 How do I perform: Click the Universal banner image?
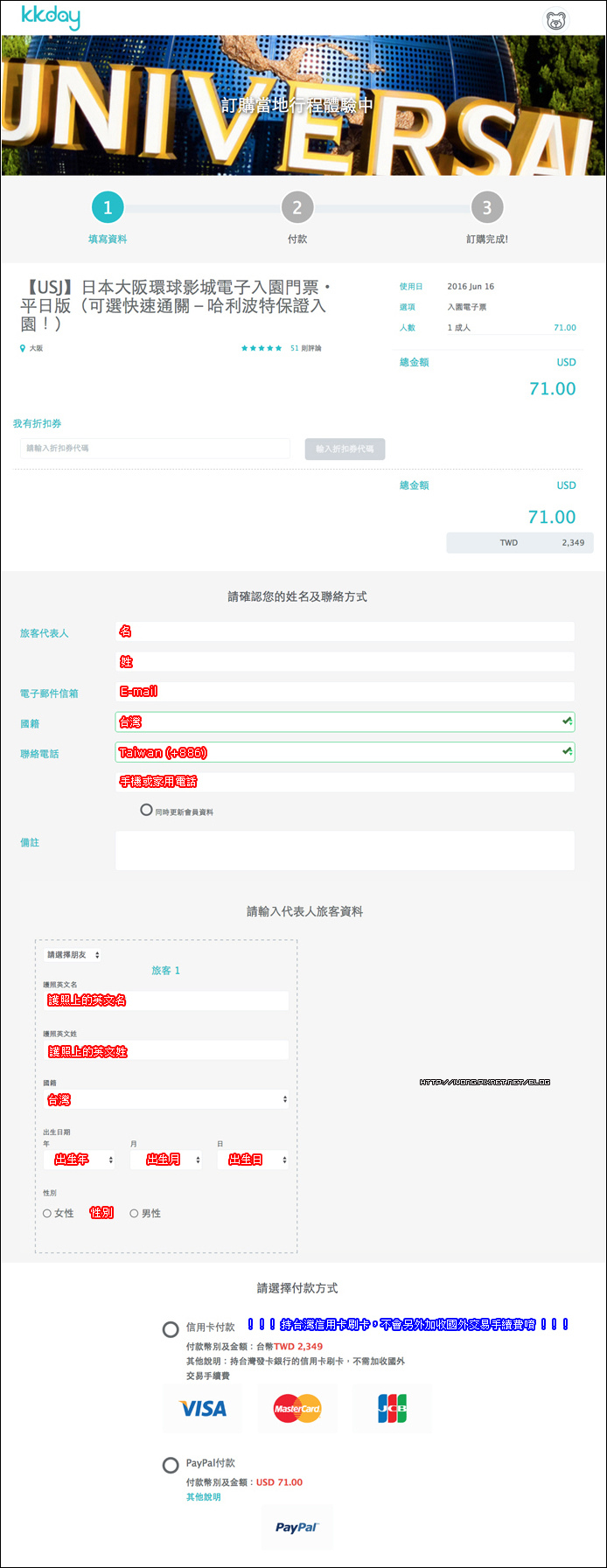pyautogui.click(x=303, y=106)
